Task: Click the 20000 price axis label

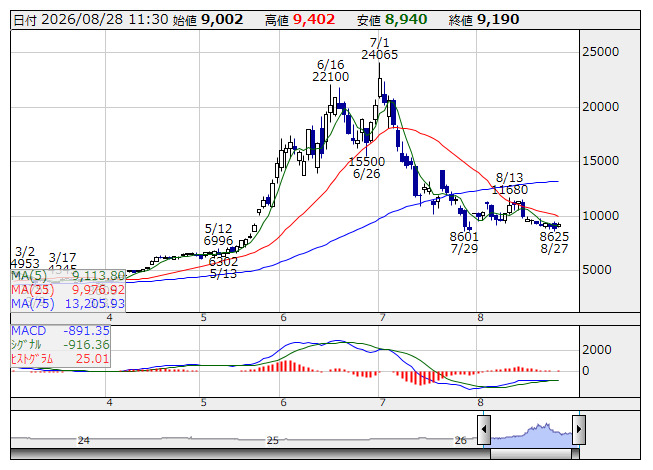Action: coord(601,107)
